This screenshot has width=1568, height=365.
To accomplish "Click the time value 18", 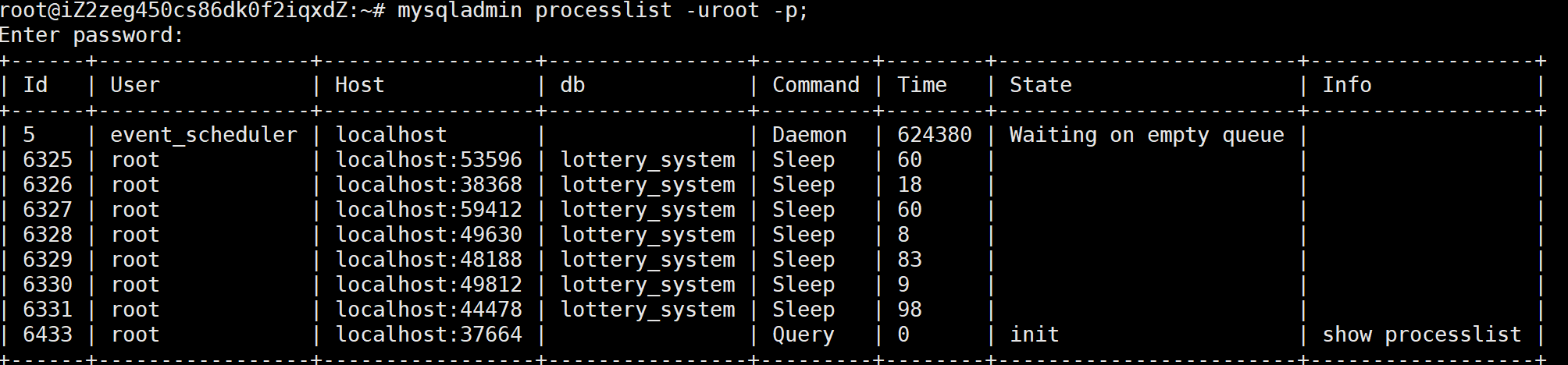I will [910, 185].
